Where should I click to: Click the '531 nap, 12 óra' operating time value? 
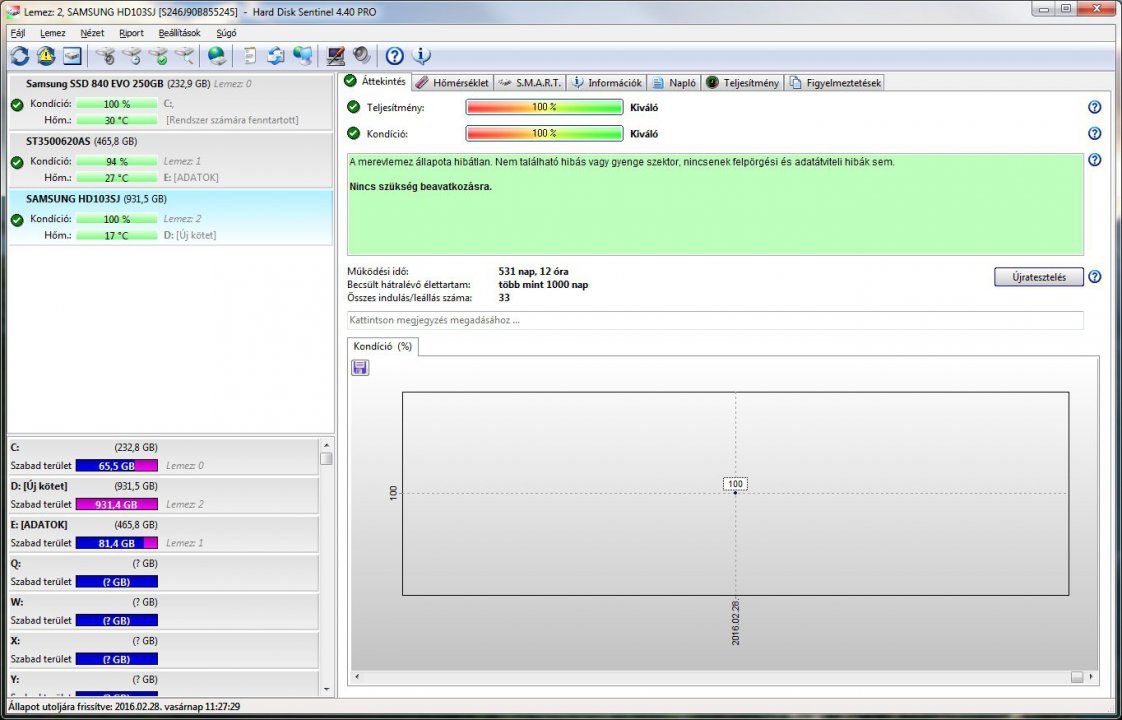(x=534, y=272)
